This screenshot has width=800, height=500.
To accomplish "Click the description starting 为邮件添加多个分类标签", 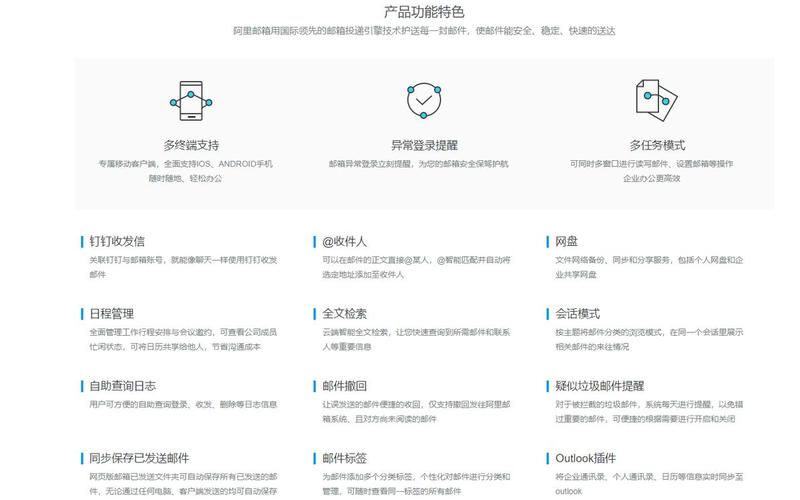I will coord(416,484).
